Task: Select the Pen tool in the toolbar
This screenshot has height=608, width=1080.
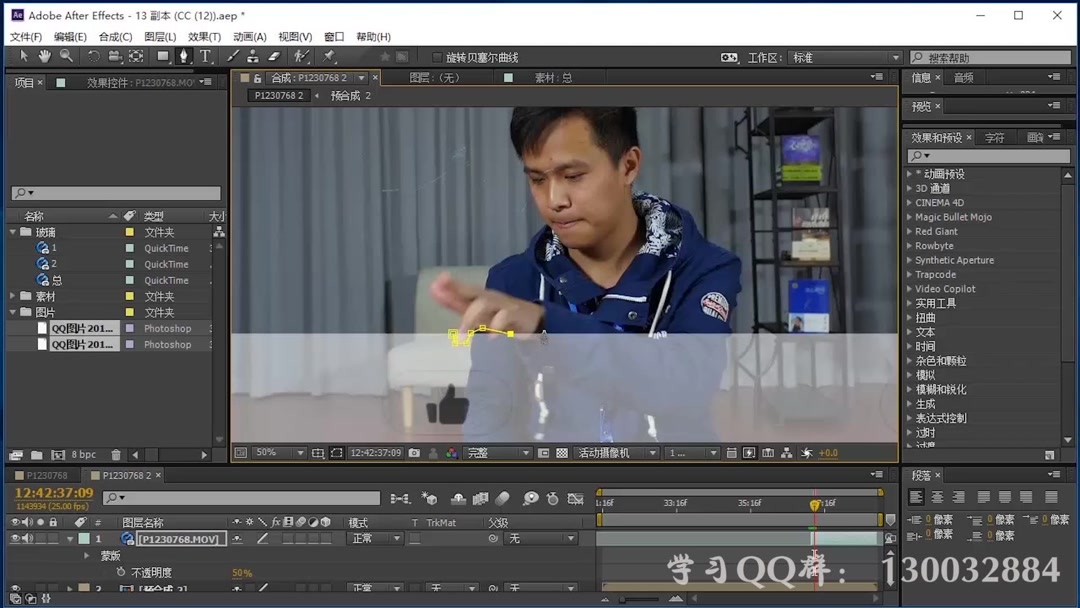Action: point(185,57)
